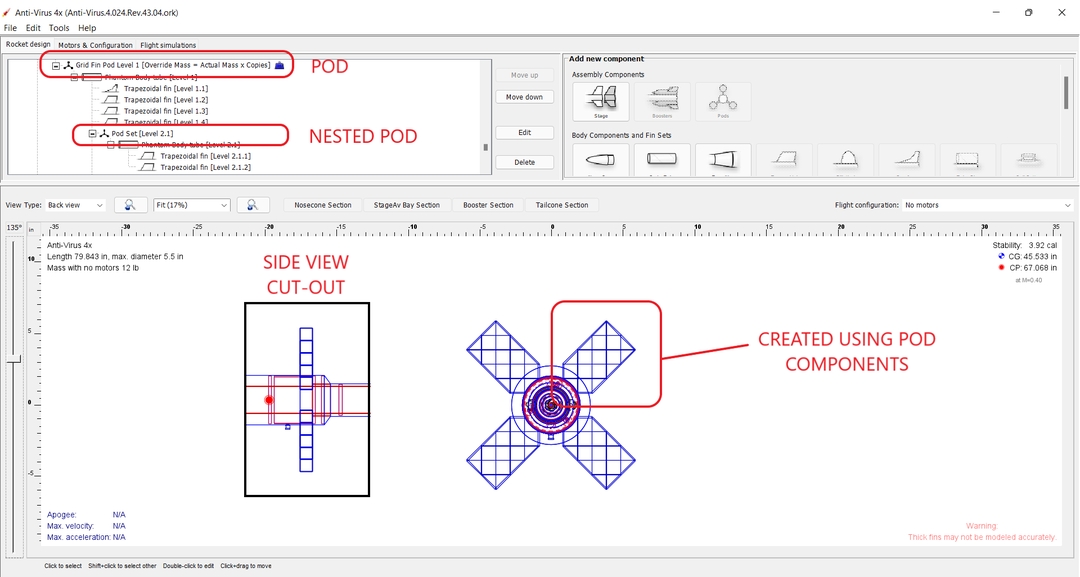The height and width of the screenshot is (577, 1080).
Task: Click the mass override icon on Grid Fin Pod
Action: click(279, 65)
